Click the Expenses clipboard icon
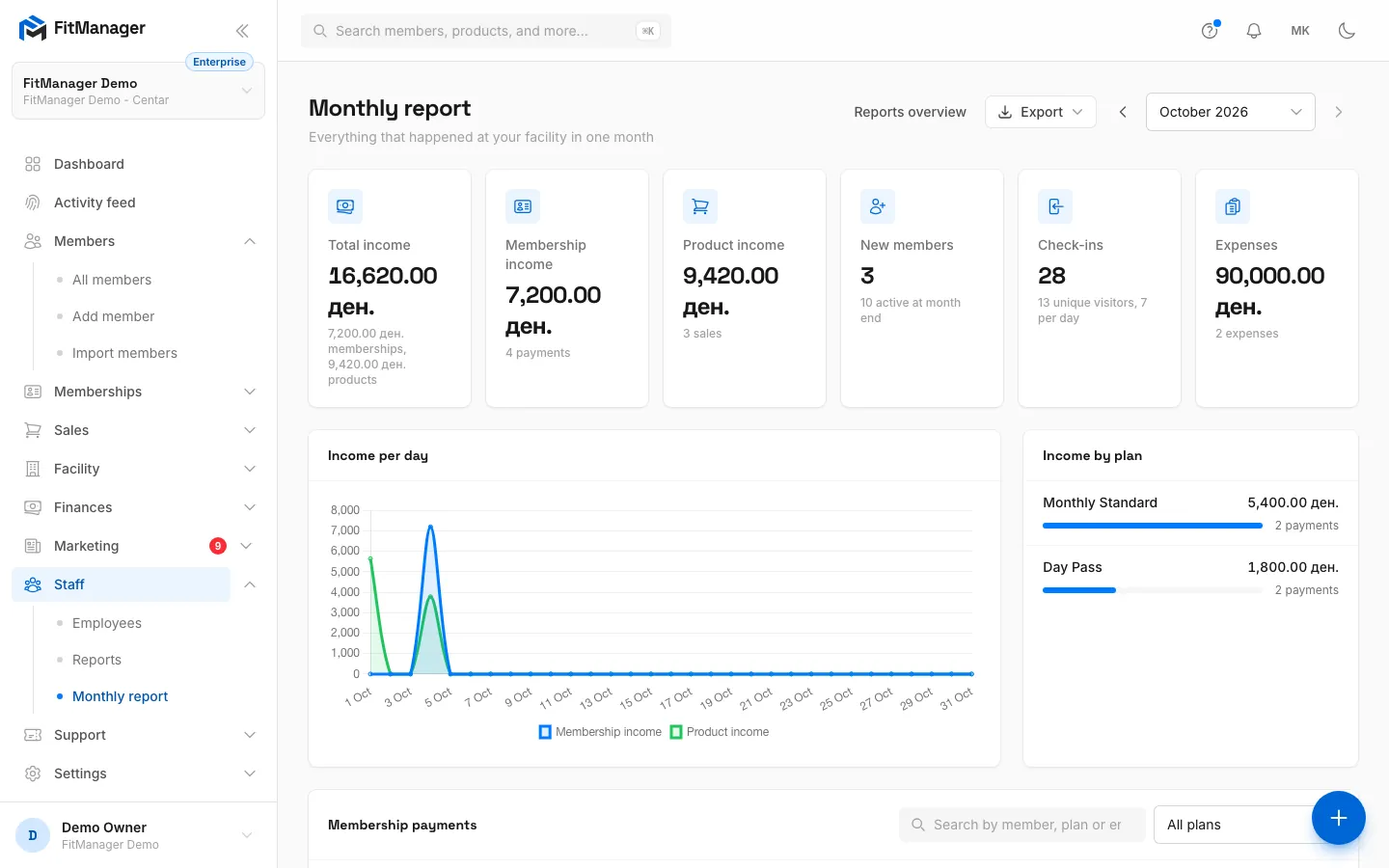 (1233, 206)
